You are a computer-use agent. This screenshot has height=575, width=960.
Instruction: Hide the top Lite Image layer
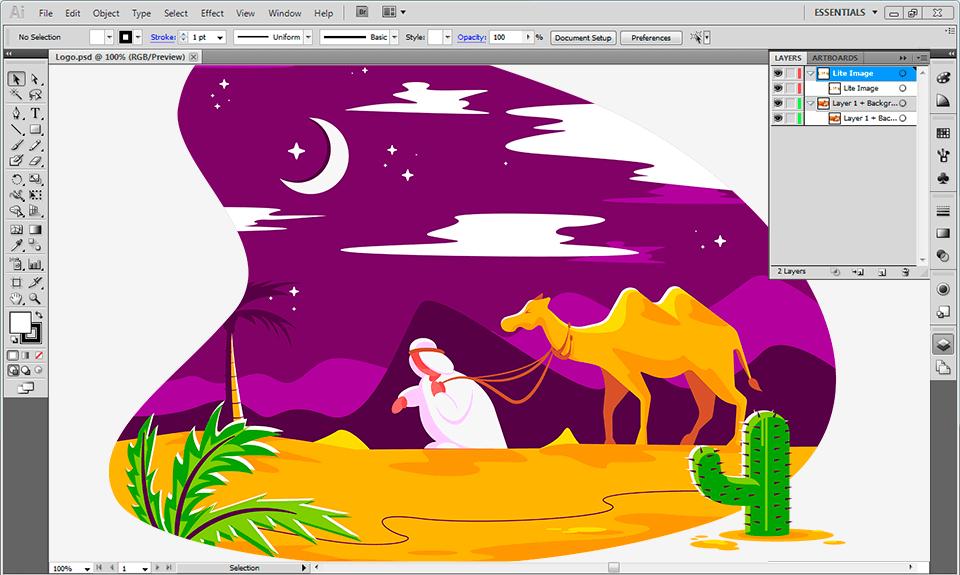pos(778,73)
